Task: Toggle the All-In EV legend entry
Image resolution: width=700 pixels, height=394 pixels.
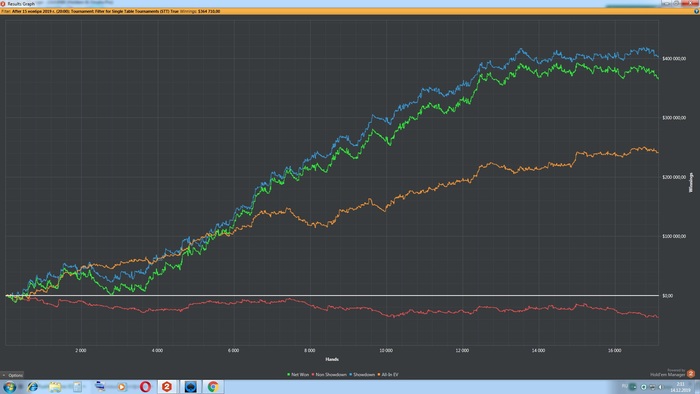Action: point(388,375)
